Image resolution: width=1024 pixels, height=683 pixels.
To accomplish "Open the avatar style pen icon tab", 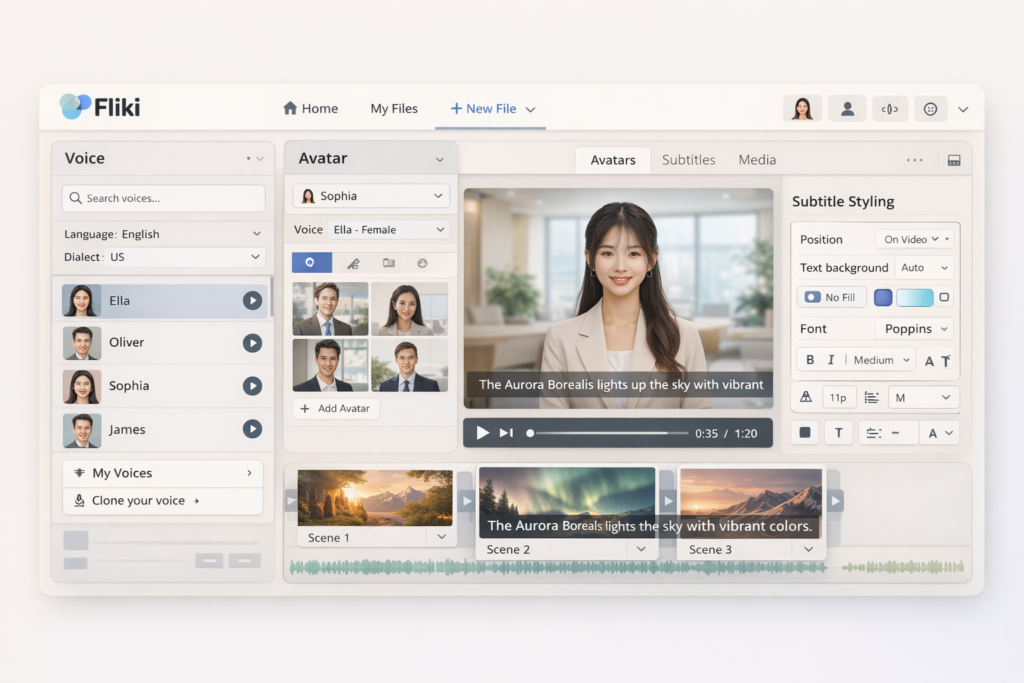I will coord(354,262).
